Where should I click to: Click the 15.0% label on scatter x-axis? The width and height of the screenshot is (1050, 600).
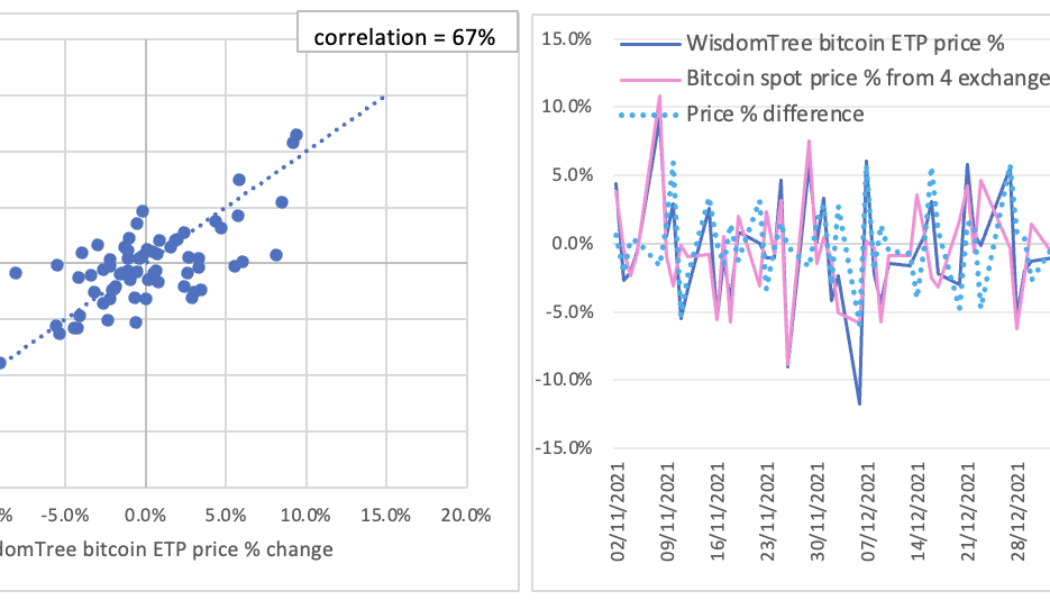[386, 516]
